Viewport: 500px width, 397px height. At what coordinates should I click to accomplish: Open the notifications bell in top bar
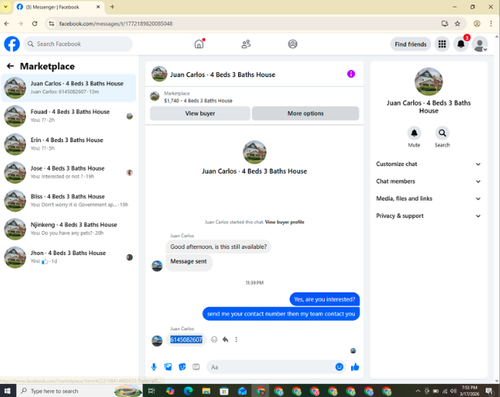(461, 44)
